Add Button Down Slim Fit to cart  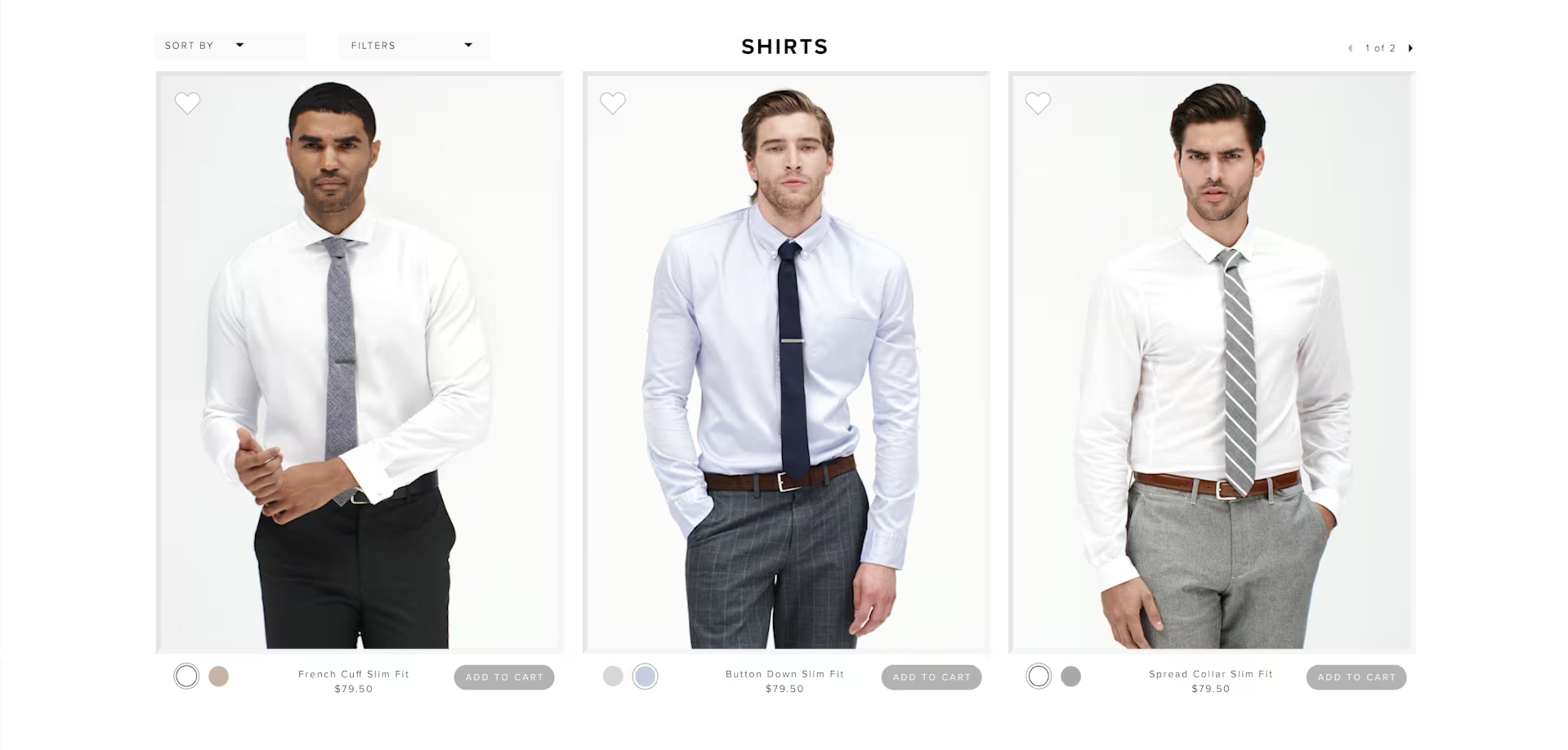pos(931,677)
